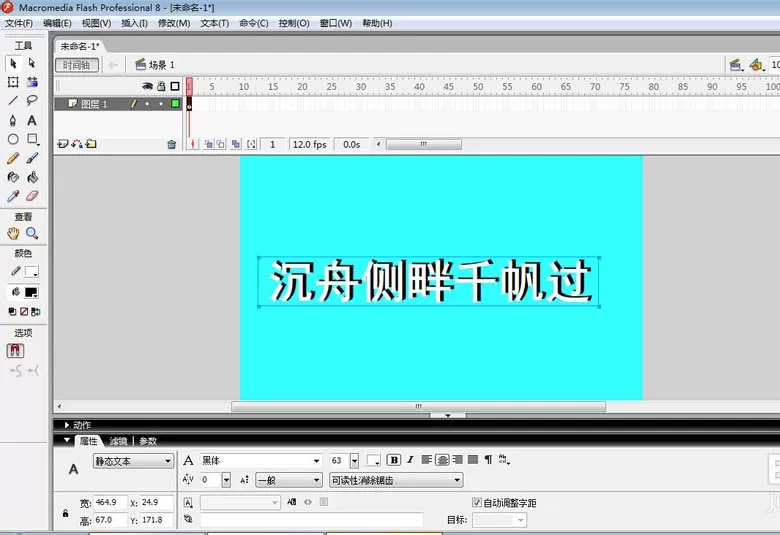Open the letter spacing 0 dropdown arrow
Viewport: 780px width, 535px height.
pos(226,480)
